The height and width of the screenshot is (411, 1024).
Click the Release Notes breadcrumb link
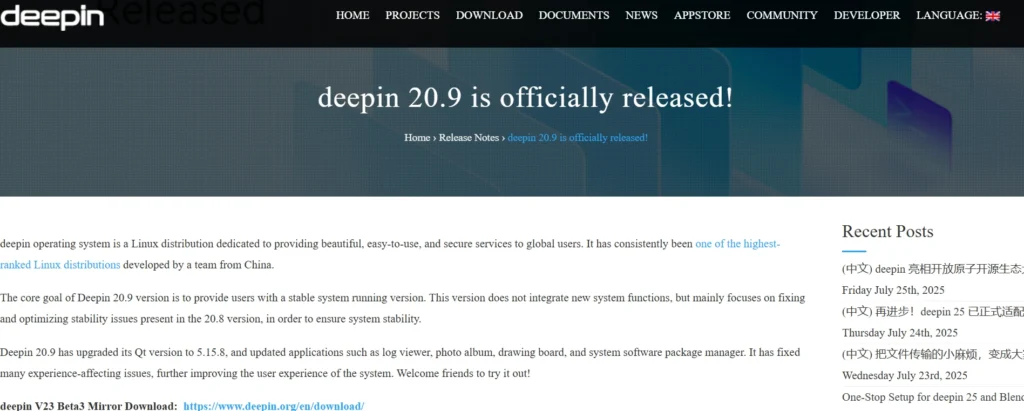click(469, 138)
